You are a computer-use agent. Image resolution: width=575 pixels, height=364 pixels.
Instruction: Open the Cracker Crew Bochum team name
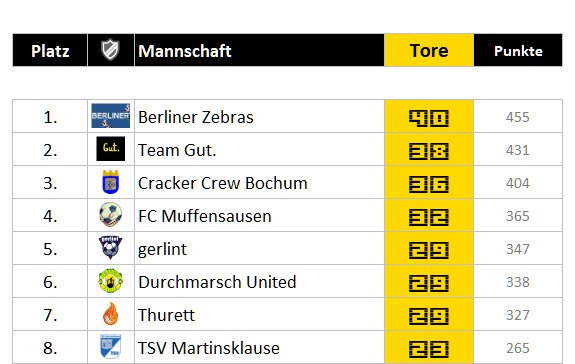coord(223,183)
